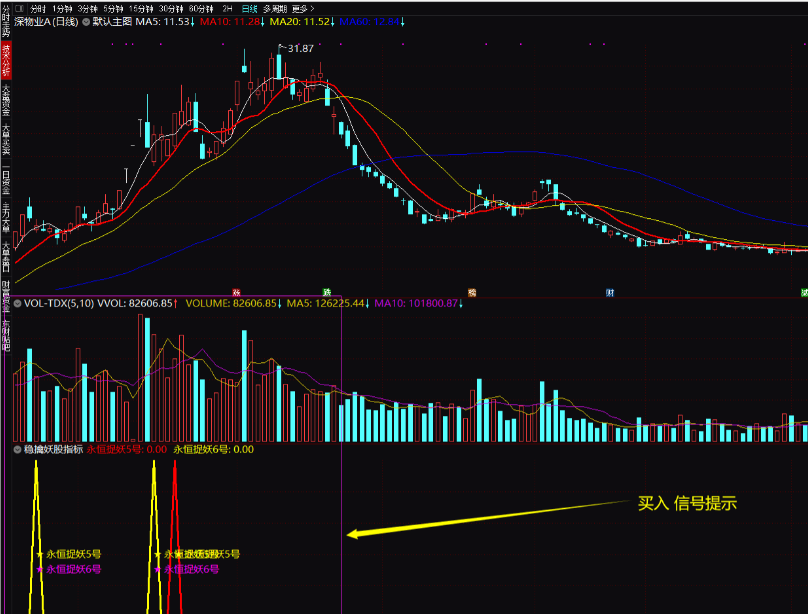Image resolution: width=808 pixels, height=614 pixels.
Task: Click the blue 财 marker on the time axis
Action: click(x=610, y=293)
